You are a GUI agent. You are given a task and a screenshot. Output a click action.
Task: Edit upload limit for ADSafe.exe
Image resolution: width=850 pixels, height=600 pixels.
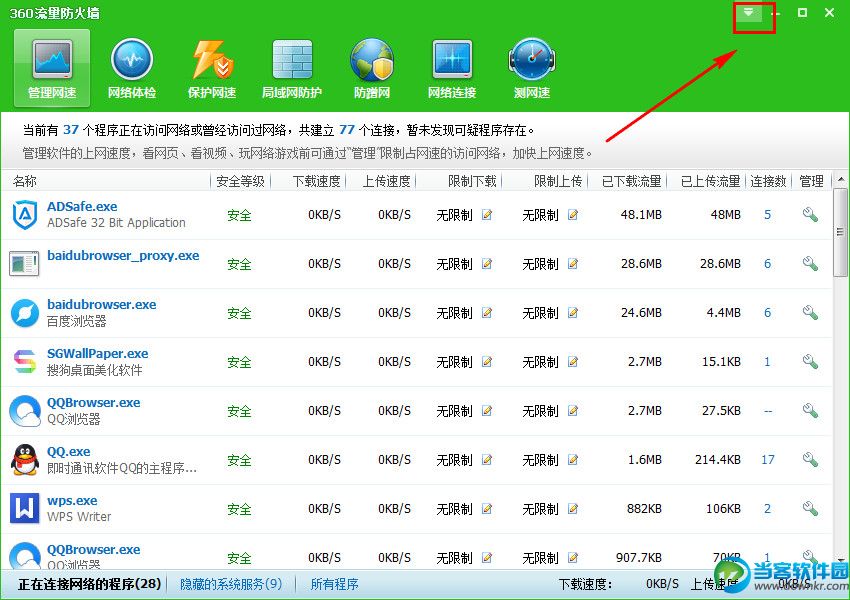click(572, 215)
